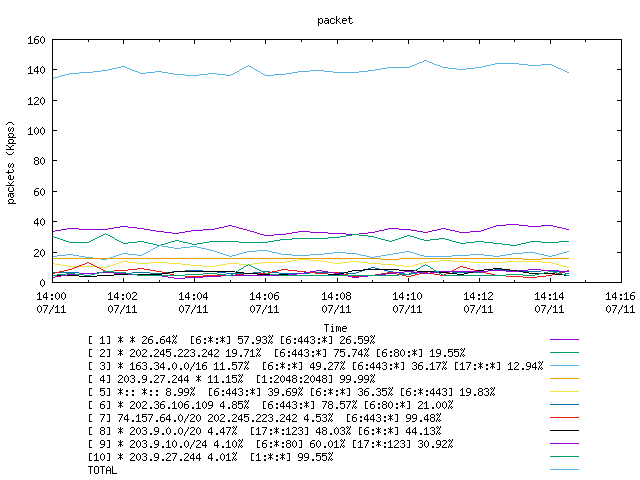Click legend entry [ 9] 203.9.10.0/24 4.10%
This screenshot has height=480, width=640.
[270, 444]
